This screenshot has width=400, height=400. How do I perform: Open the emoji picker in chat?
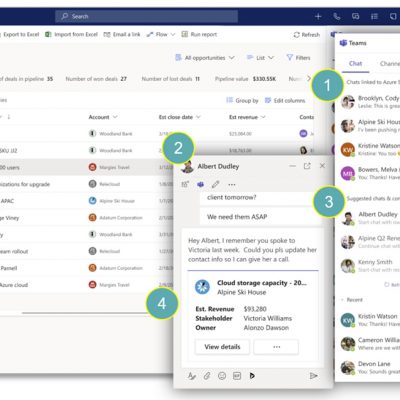[x=222, y=376]
